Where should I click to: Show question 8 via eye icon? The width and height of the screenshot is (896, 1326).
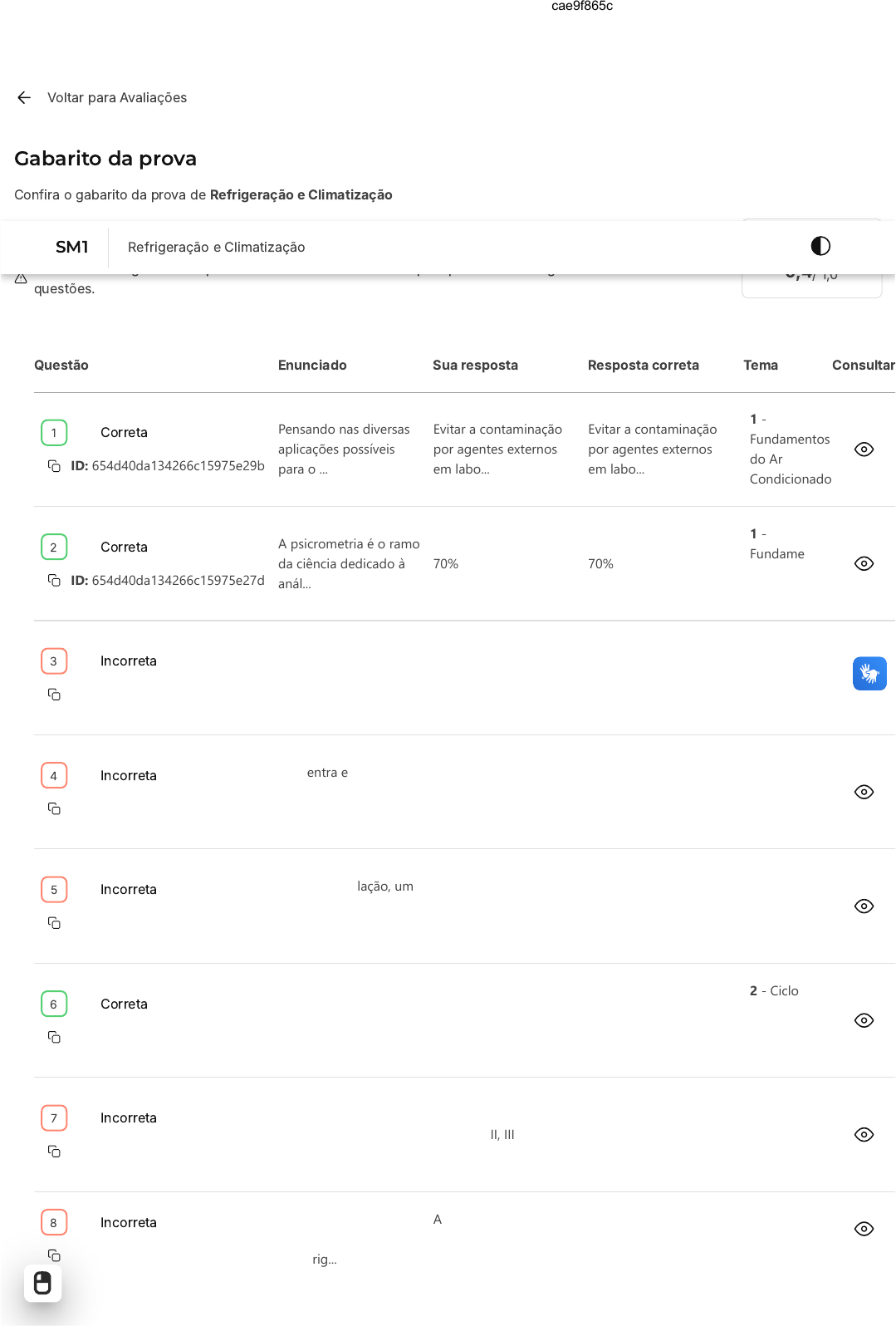(x=864, y=1229)
